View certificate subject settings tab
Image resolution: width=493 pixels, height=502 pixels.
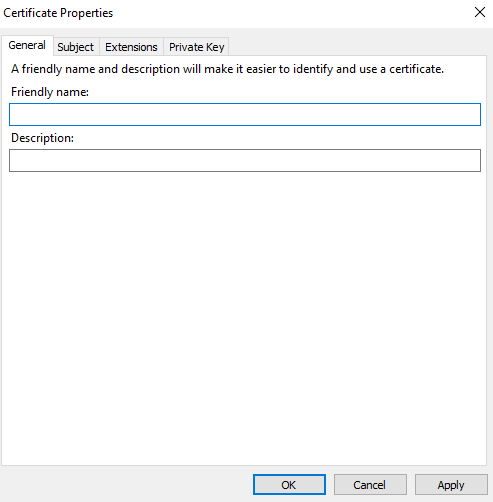pos(76,47)
